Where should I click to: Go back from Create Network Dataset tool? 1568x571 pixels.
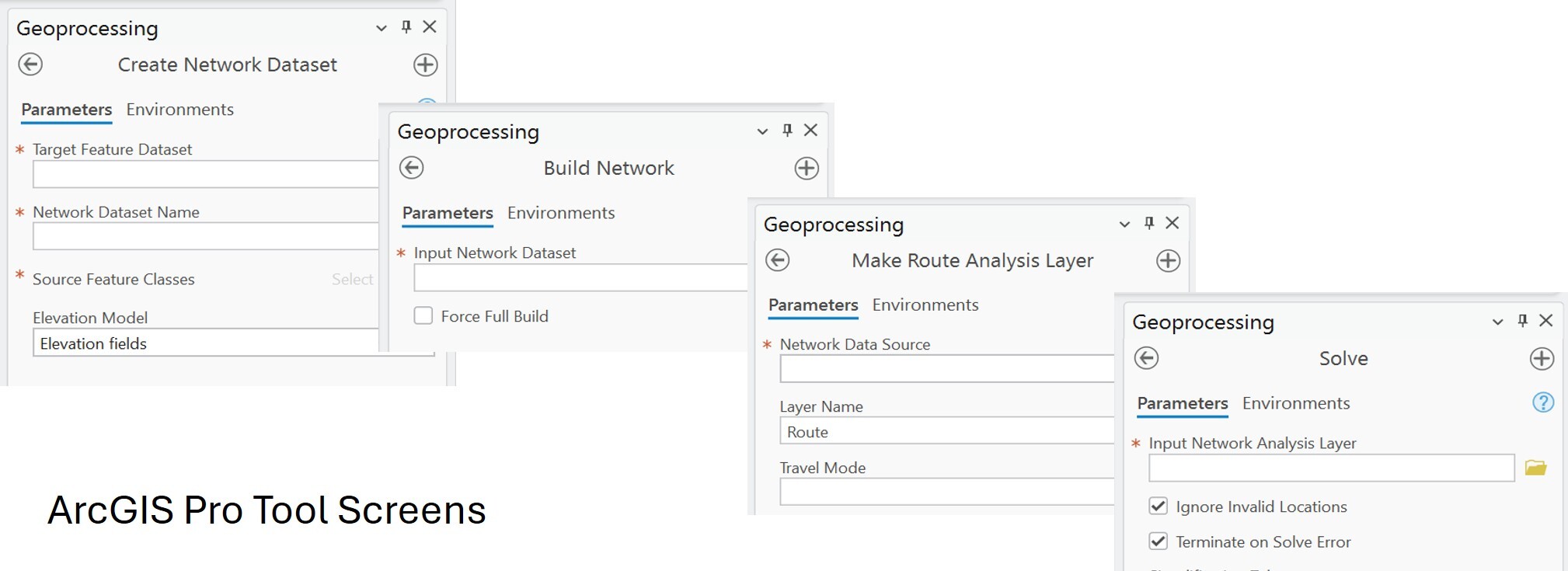(30, 64)
